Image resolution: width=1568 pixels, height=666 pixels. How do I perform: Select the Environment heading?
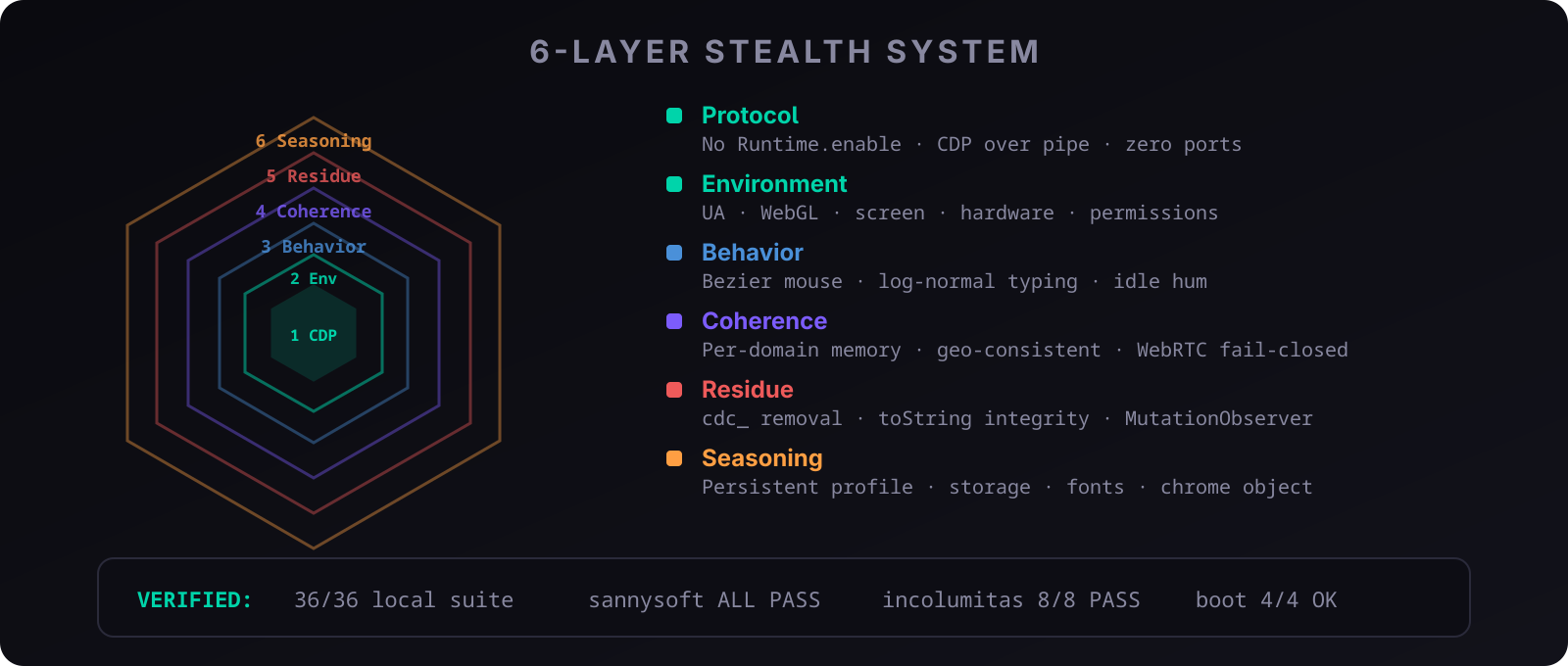tap(774, 184)
